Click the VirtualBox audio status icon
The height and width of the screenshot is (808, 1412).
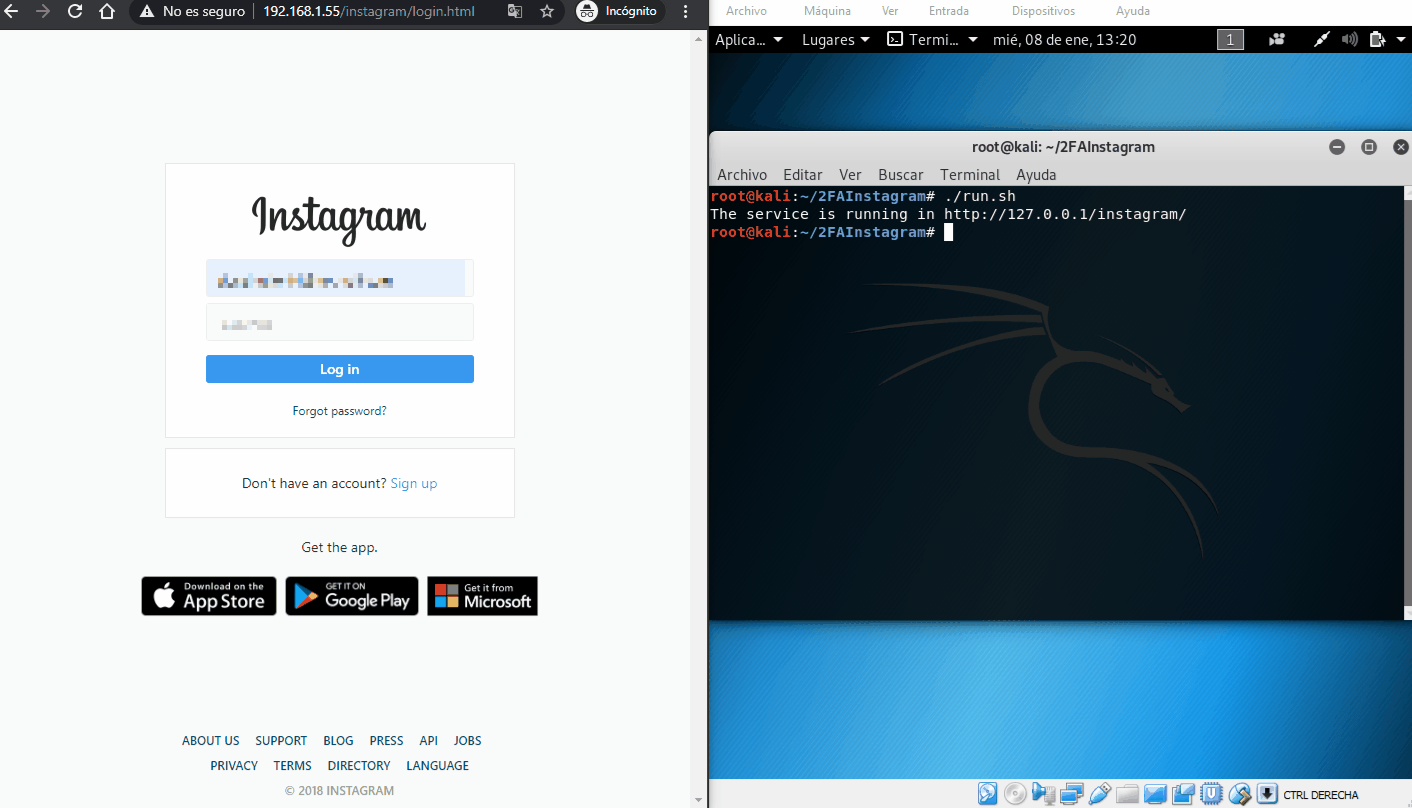click(x=1043, y=795)
